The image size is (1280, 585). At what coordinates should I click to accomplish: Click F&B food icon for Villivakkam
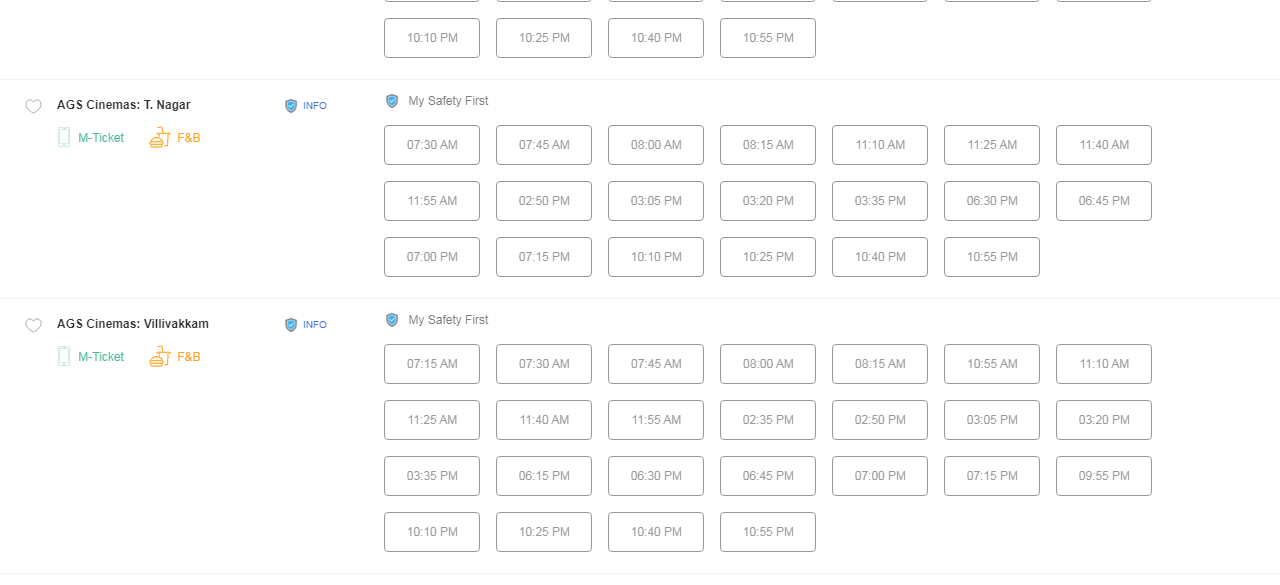pyautogui.click(x=160, y=356)
